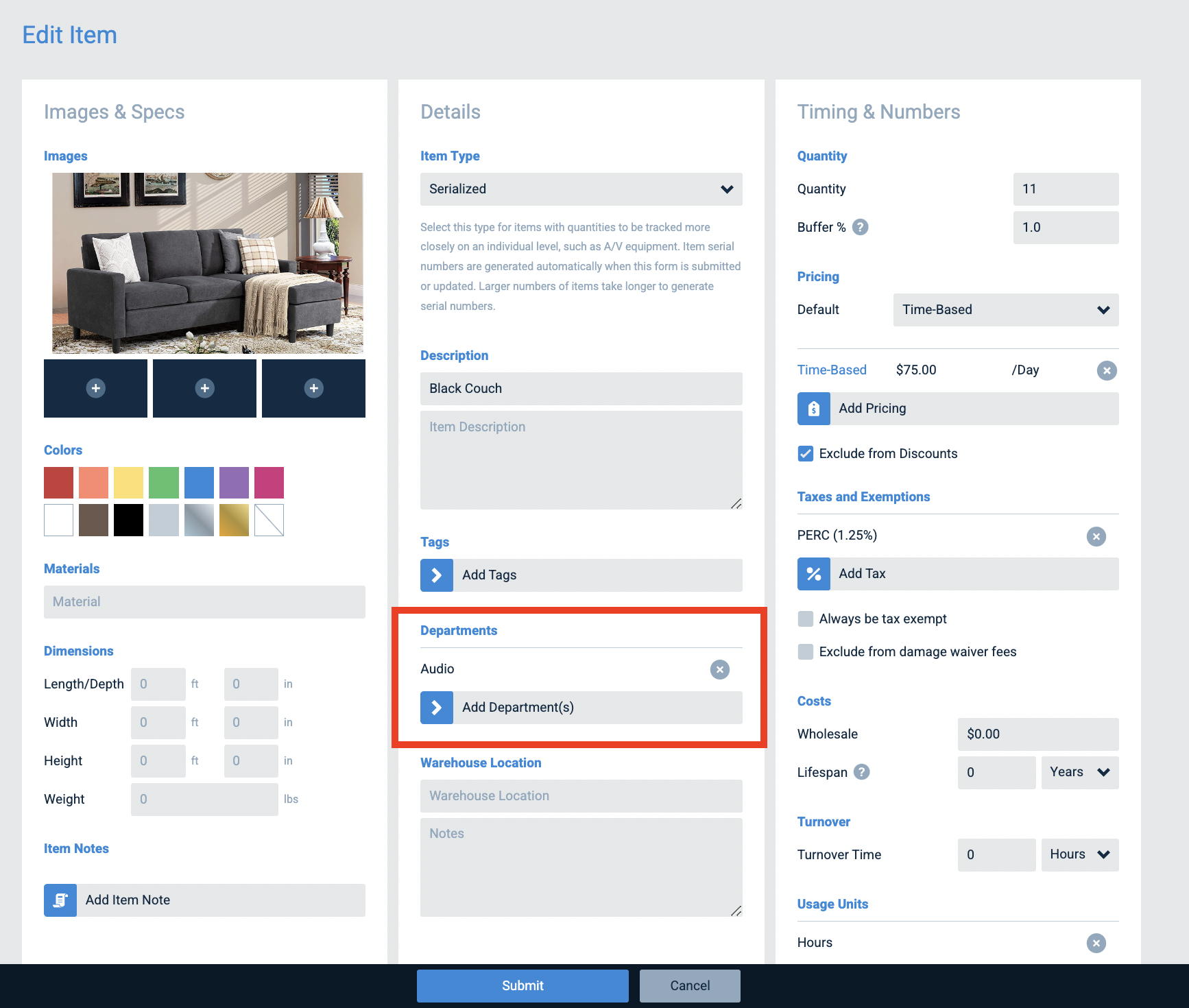The height and width of the screenshot is (1008, 1189).
Task: Open the Item Type Serialized dropdown
Action: [580, 189]
